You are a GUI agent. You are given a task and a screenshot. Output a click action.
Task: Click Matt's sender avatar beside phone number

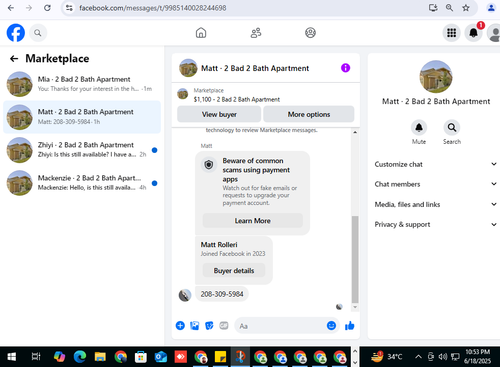click(x=185, y=295)
